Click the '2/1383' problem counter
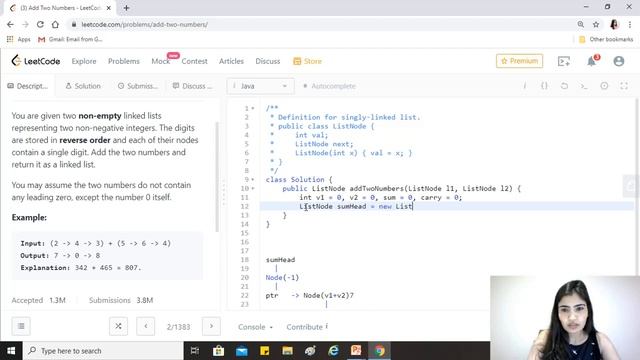Image resolution: width=640 pixels, height=360 pixels. pyautogui.click(x=178, y=327)
